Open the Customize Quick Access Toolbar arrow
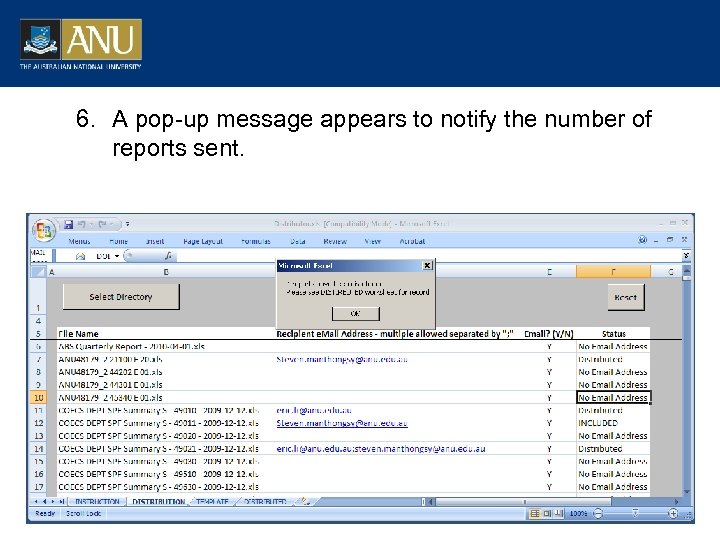Image resolution: width=720 pixels, height=540 pixels. click(x=127, y=224)
